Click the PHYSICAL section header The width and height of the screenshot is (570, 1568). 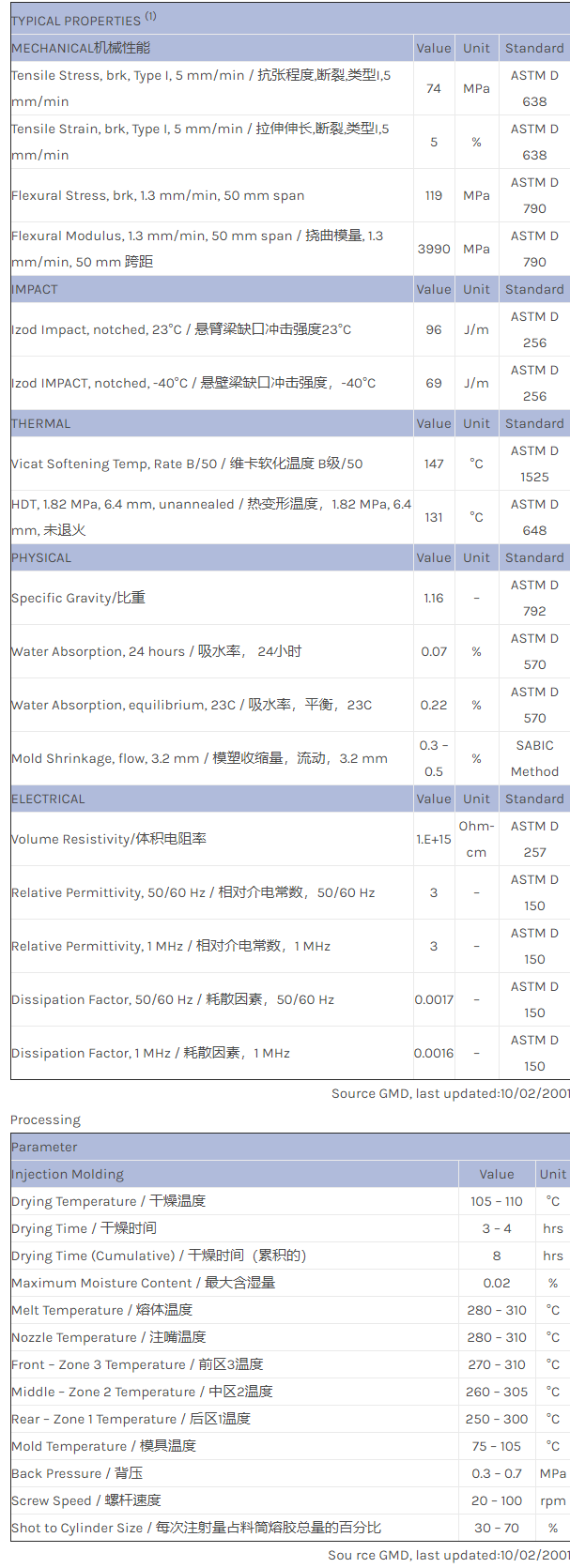(x=41, y=557)
